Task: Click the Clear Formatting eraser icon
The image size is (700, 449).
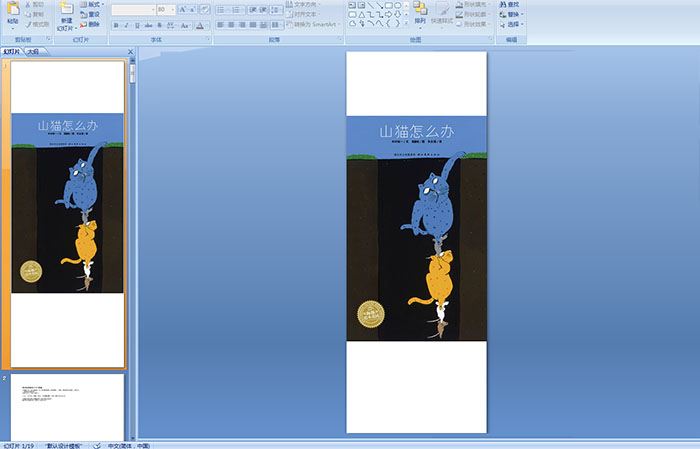Action: click(205, 9)
